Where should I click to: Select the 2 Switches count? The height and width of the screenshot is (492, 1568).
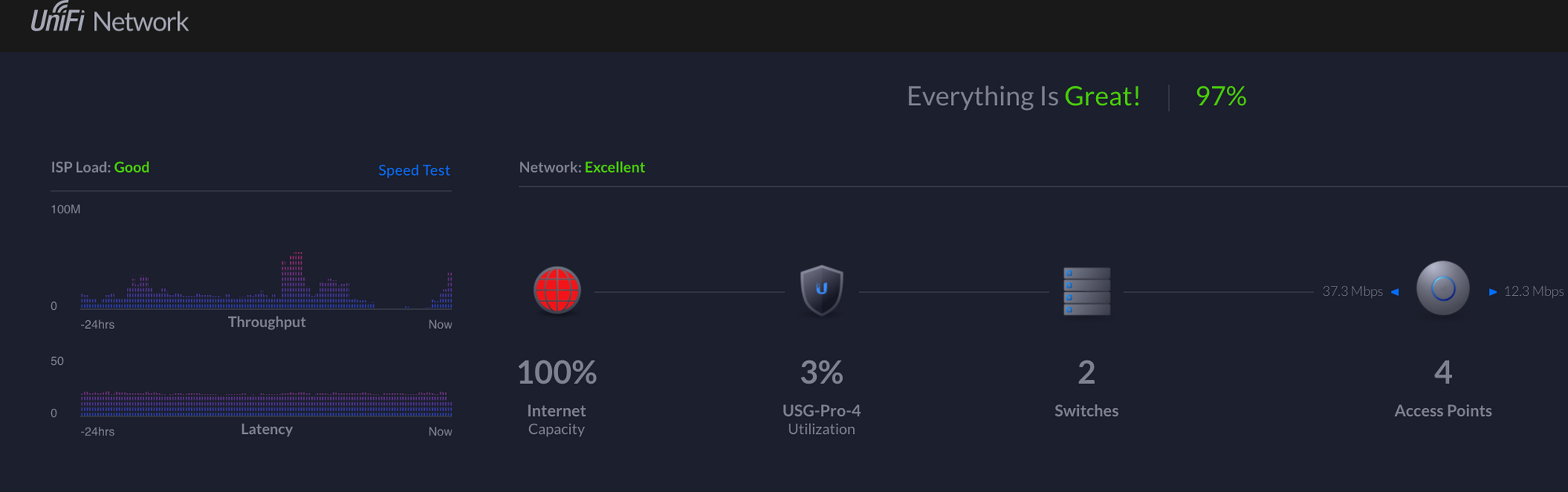point(1086,372)
